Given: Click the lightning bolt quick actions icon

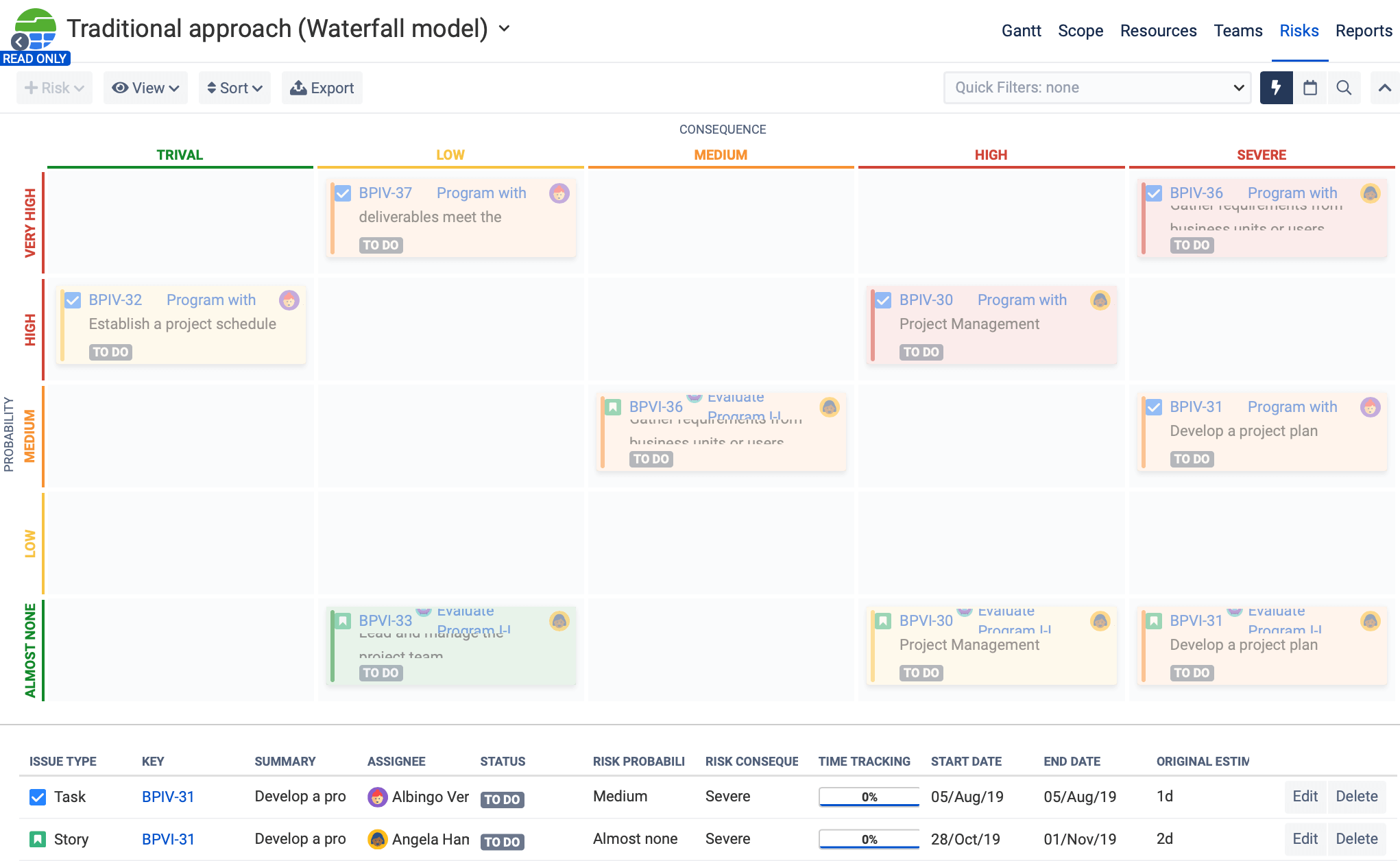Looking at the screenshot, I should 1276,88.
